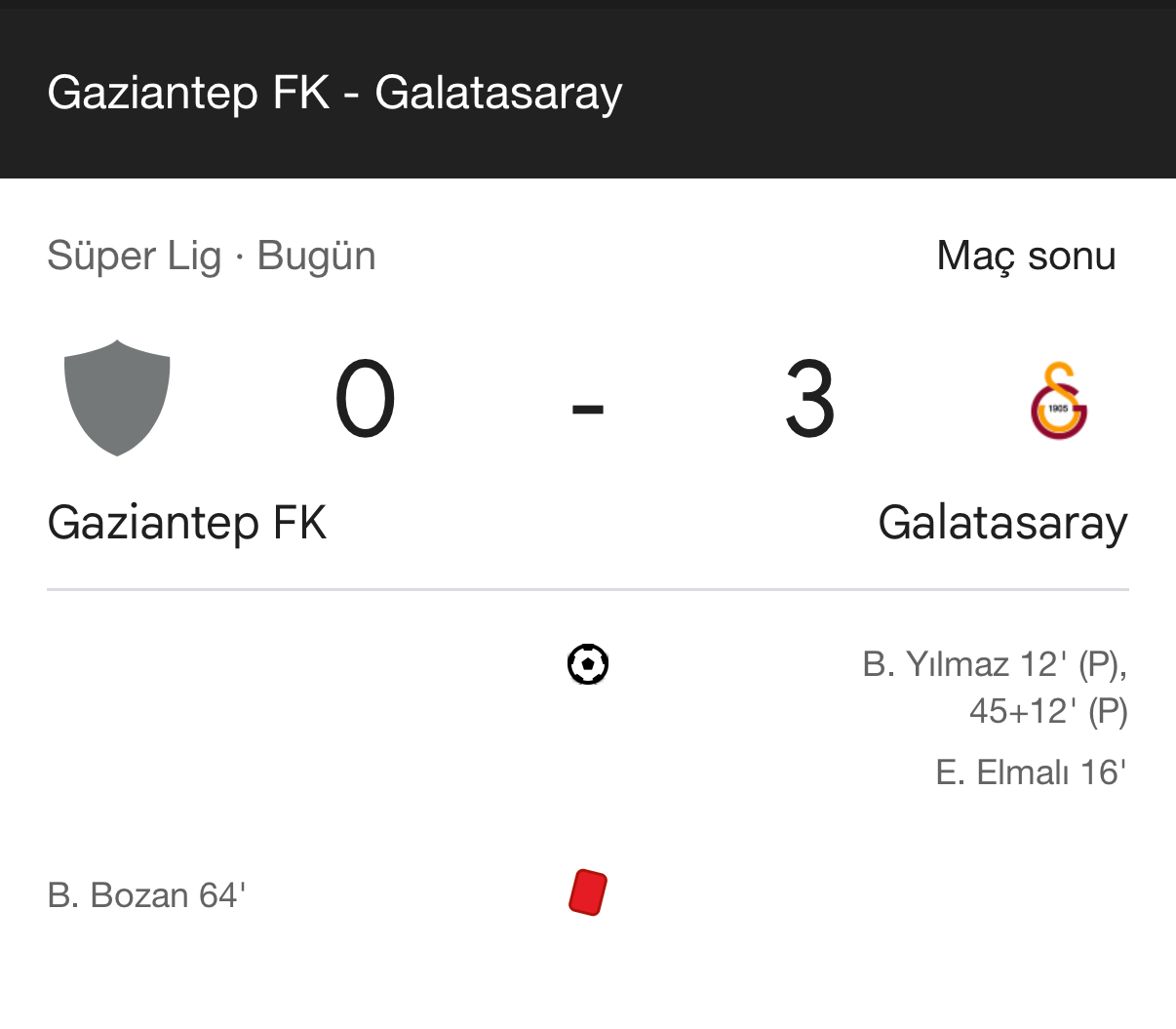
Task: Click the Gaziantep FK gray shield crest
Action: 117,398
